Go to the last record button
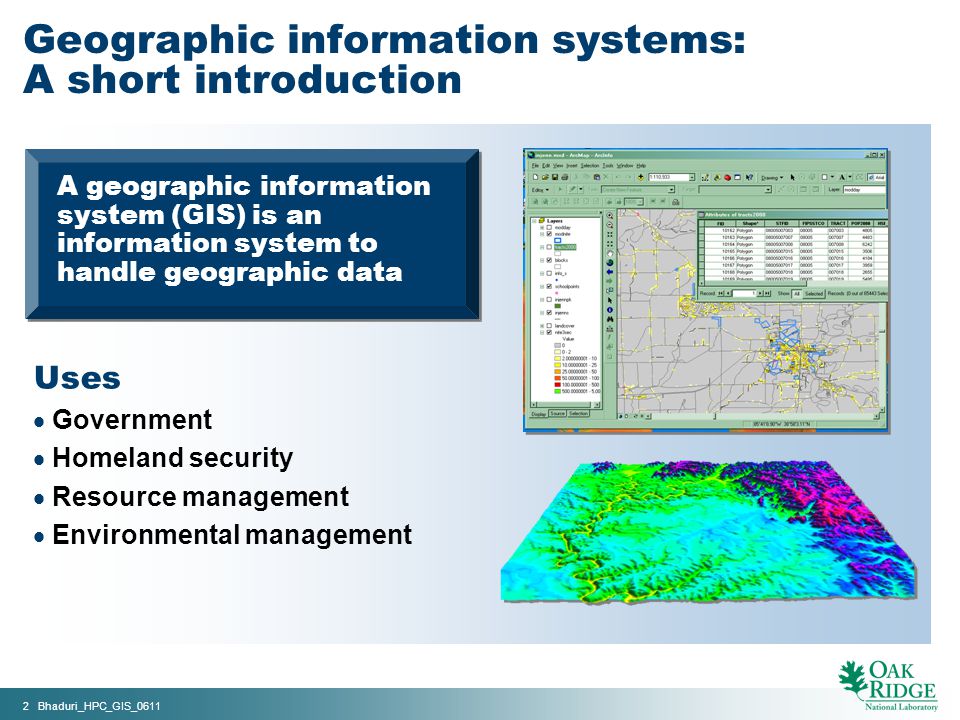This screenshot has width=960, height=720. 767,293
